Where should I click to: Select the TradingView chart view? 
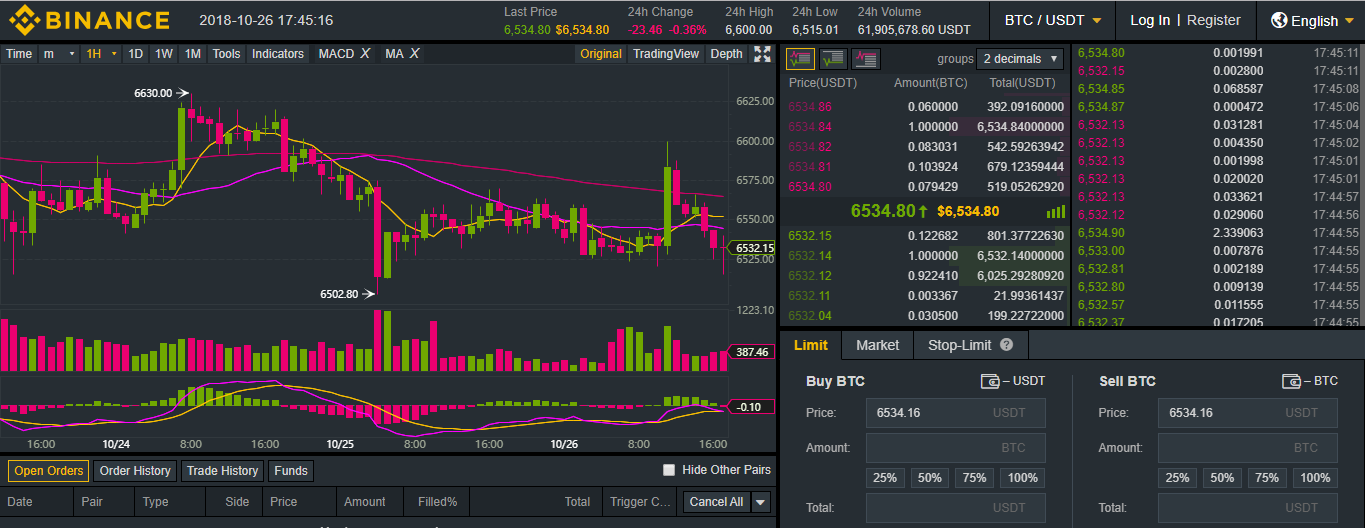click(666, 54)
